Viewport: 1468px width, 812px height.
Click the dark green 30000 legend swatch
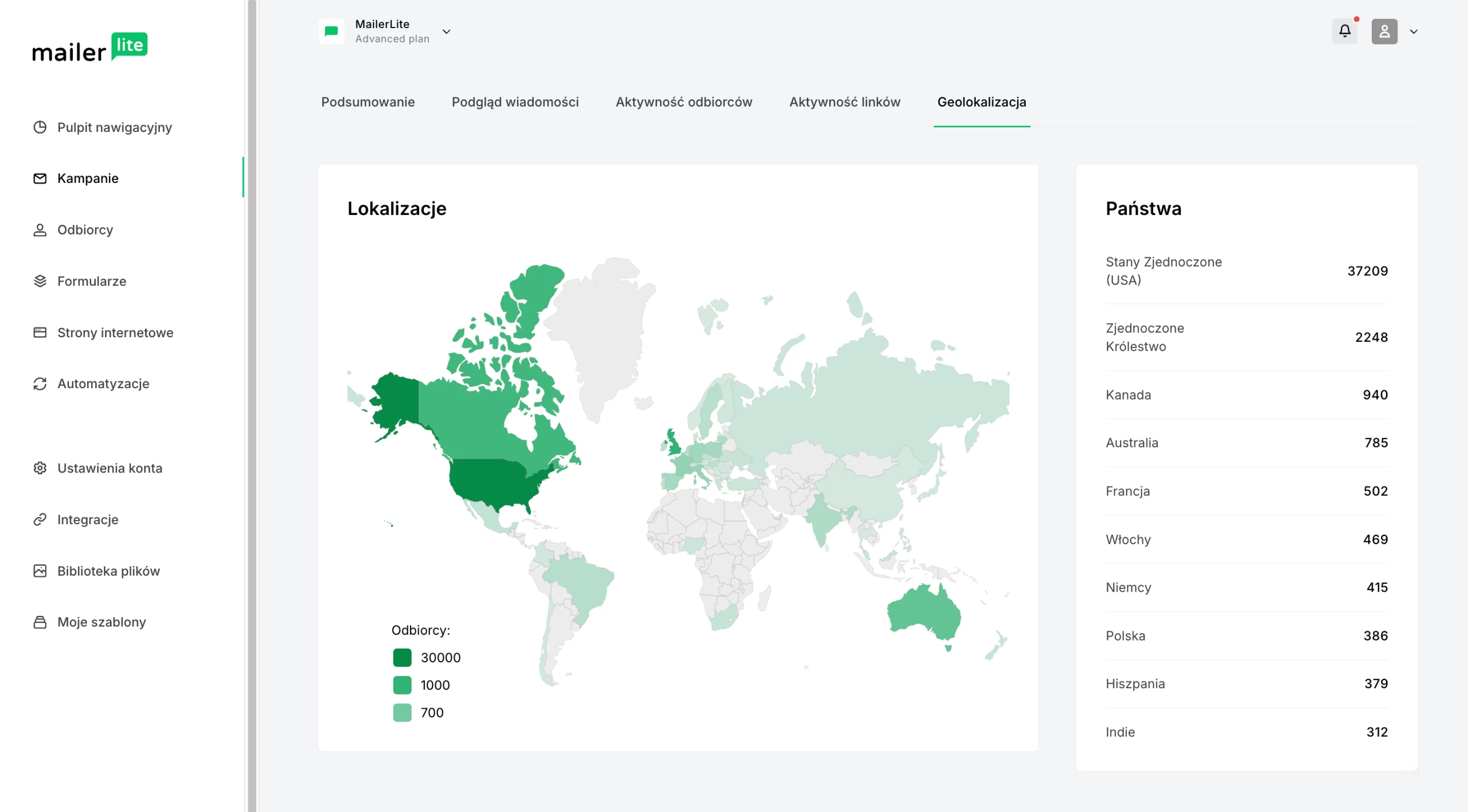[402, 658]
